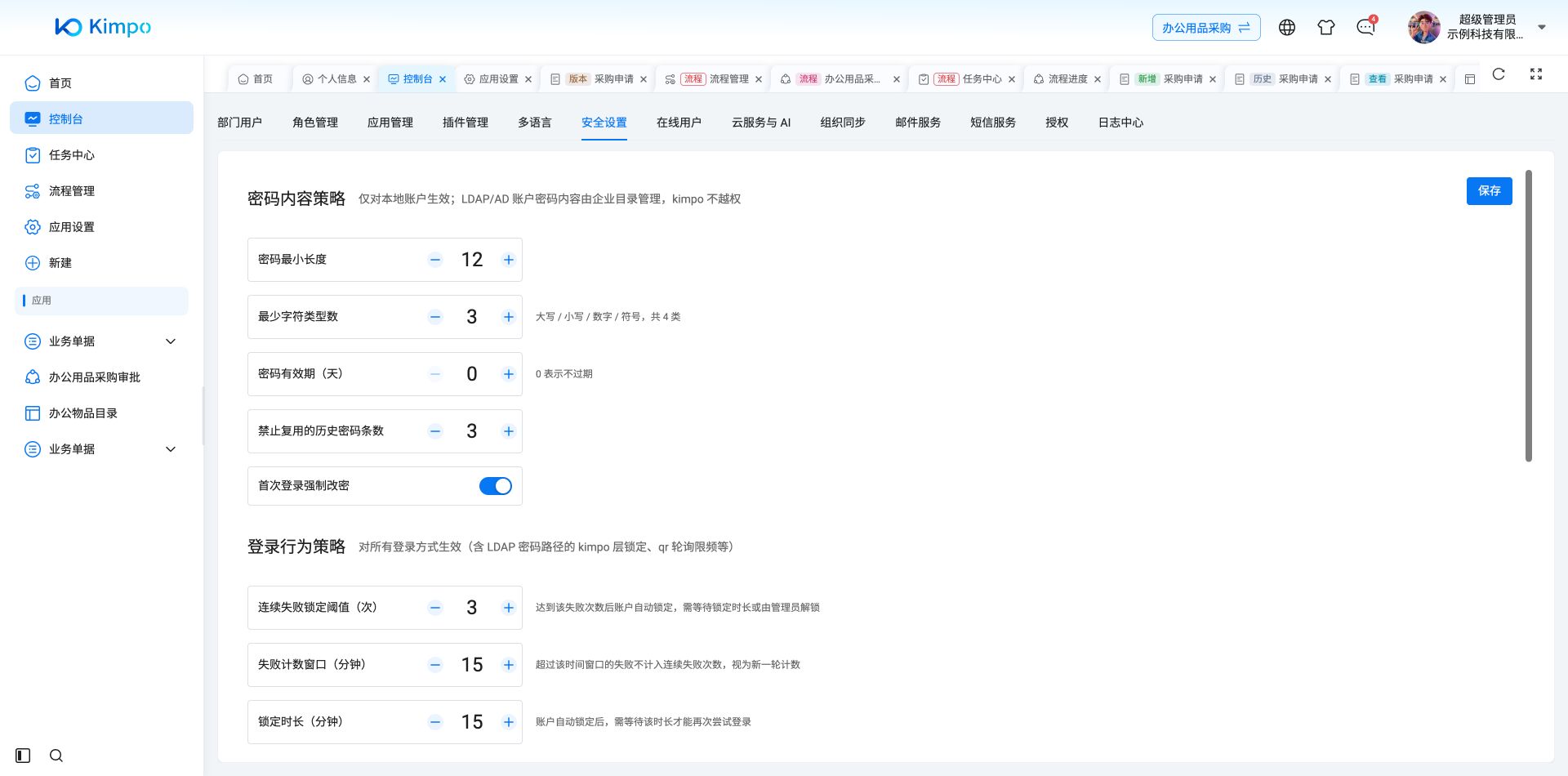Open 办公物品目录 in the sidebar
Screen dimensions: 1568x776
coord(101,413)
